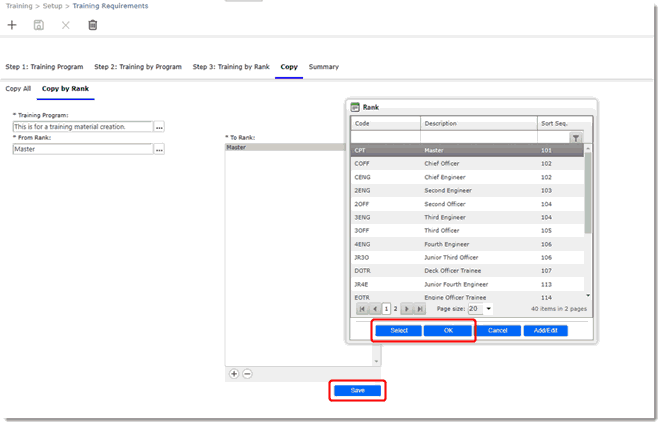This screenshot has width=662, height=426.
Task: Go to Step 2: Training by Program tab
Action: [138, 67]
